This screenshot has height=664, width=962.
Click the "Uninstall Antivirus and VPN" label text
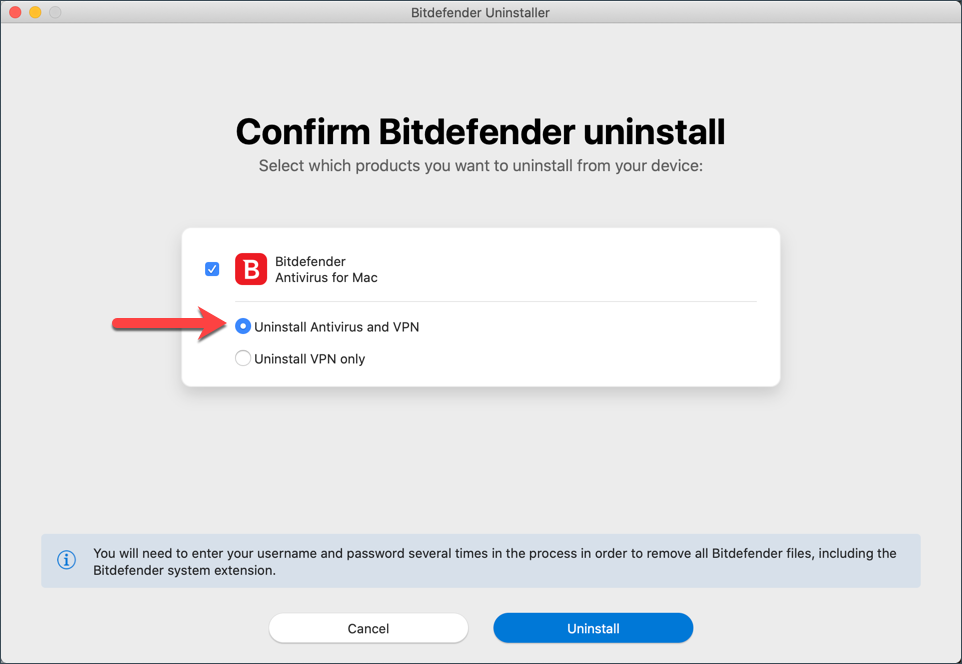pos(336,327)
